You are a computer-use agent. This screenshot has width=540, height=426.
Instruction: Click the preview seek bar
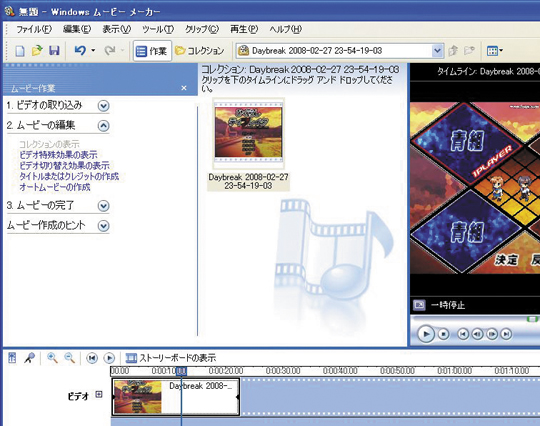(x=475, y=319)
